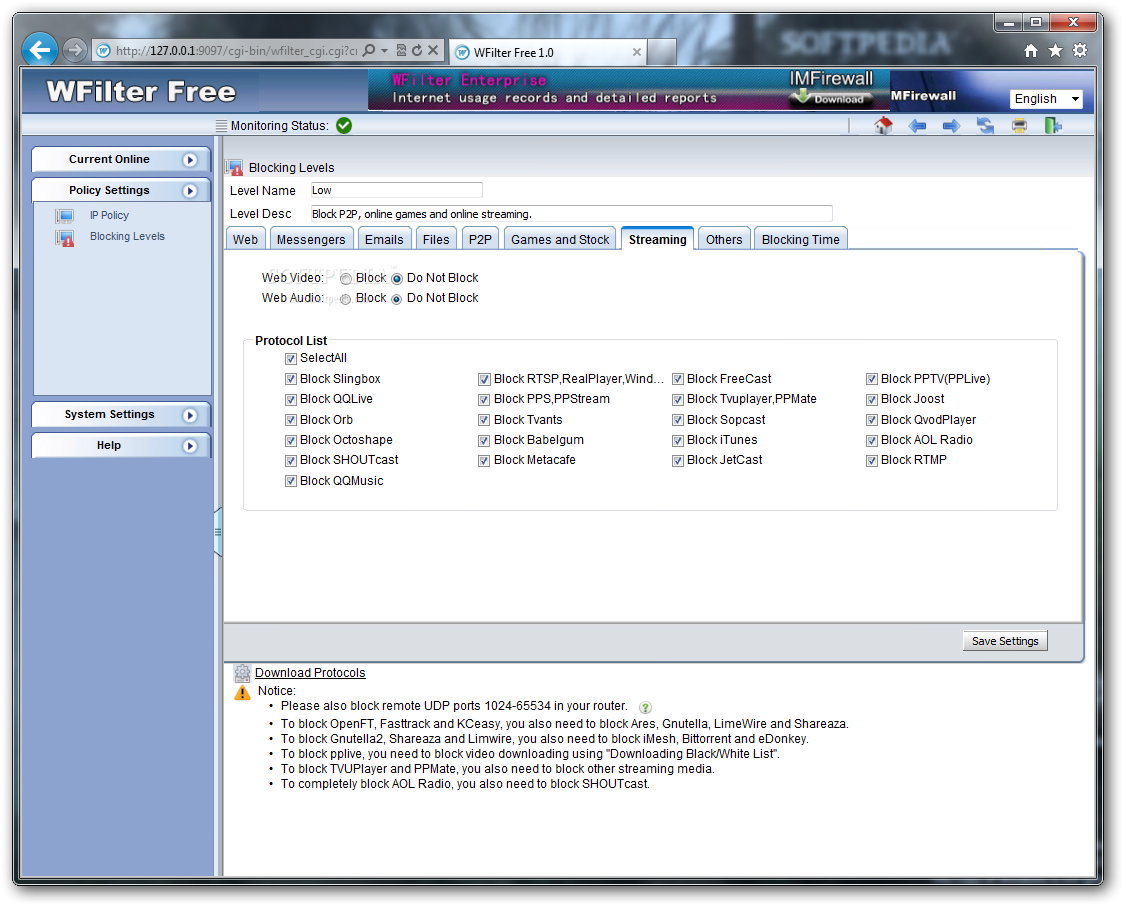1124x906 pixels.
Task: Switch to the Blocking Time tab
Action: pyautogui.click(x=801, y=239)
